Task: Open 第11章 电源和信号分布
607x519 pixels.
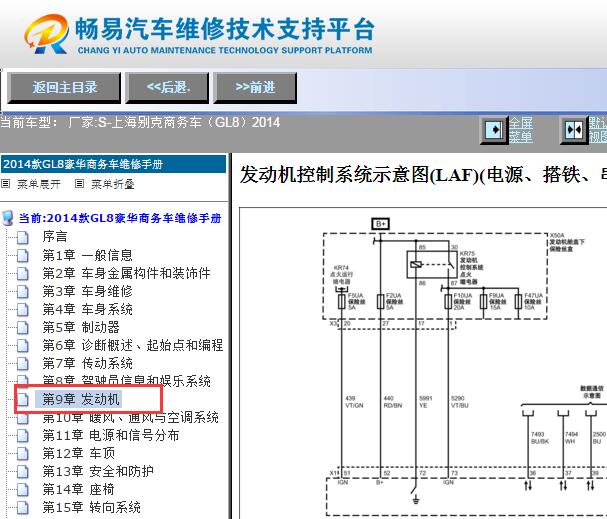Action: click(111, 435)
